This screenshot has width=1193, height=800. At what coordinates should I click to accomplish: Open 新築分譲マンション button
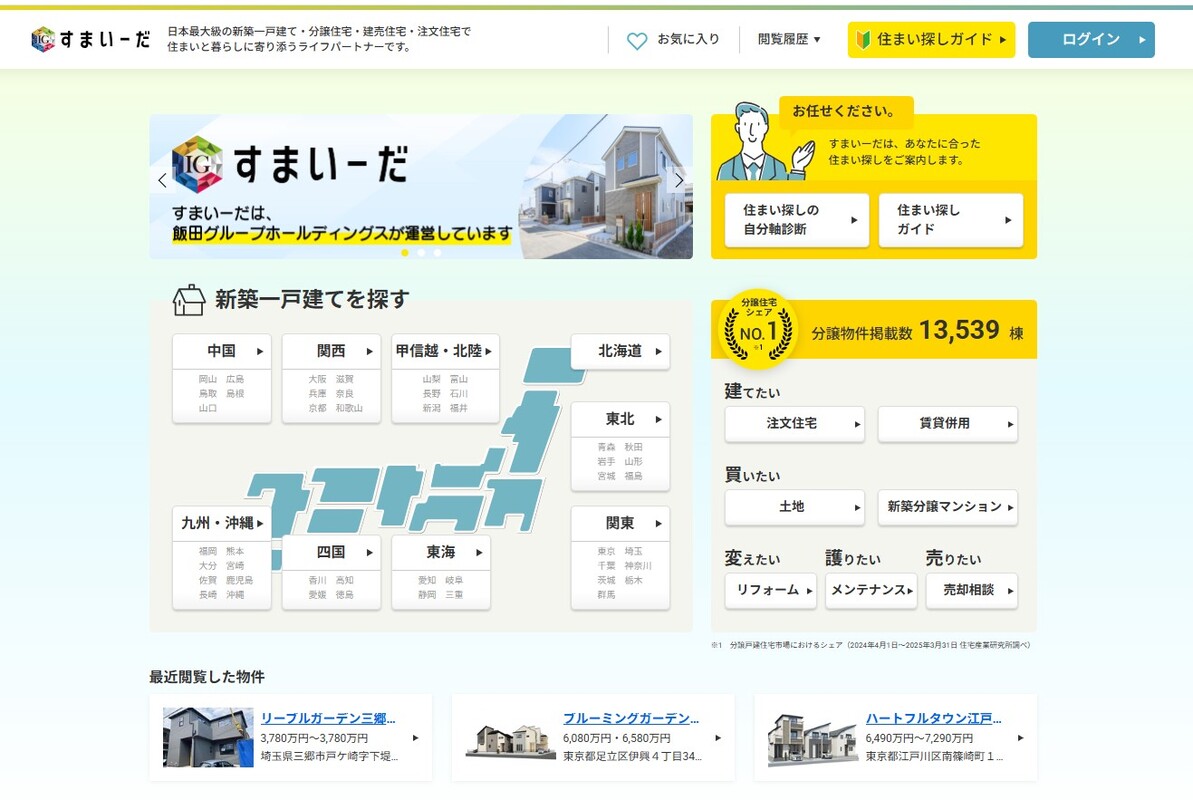point(948,507)
